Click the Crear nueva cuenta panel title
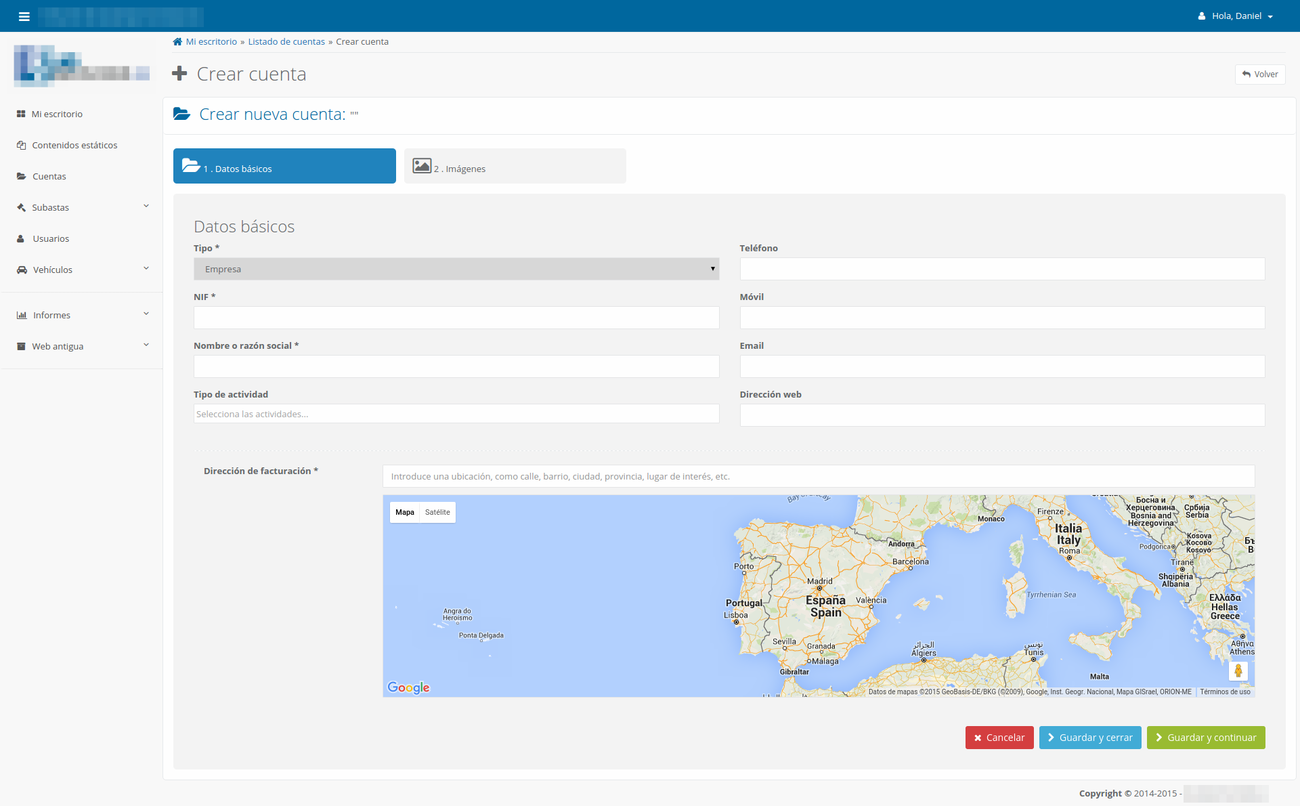 (x=272, y=114)
